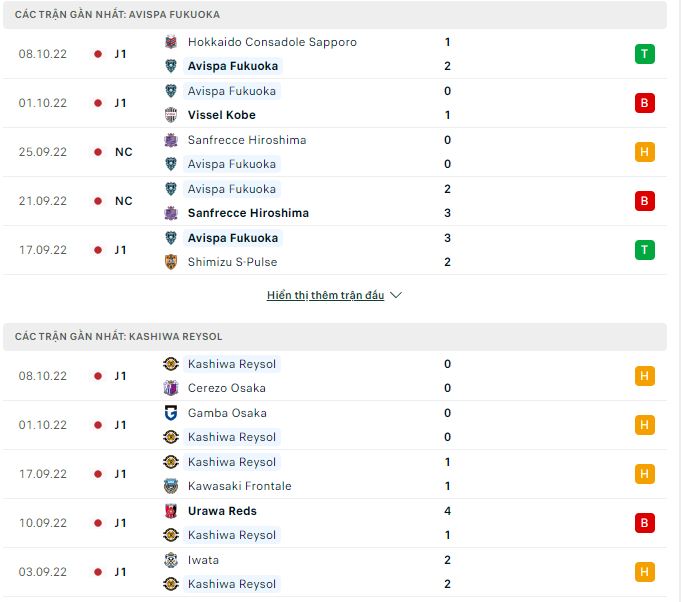Click the Vissel Kobe team crest
681x602 pixels.
171,115
